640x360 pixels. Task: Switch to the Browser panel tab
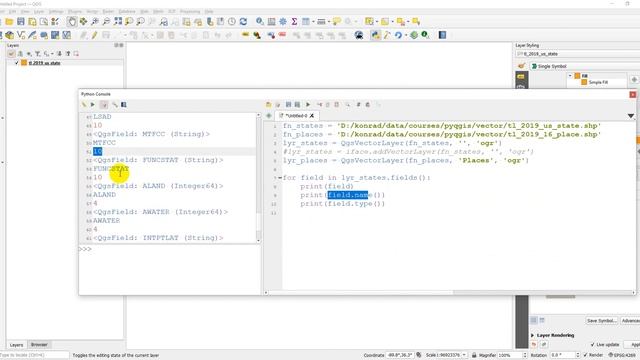(39, 345)
